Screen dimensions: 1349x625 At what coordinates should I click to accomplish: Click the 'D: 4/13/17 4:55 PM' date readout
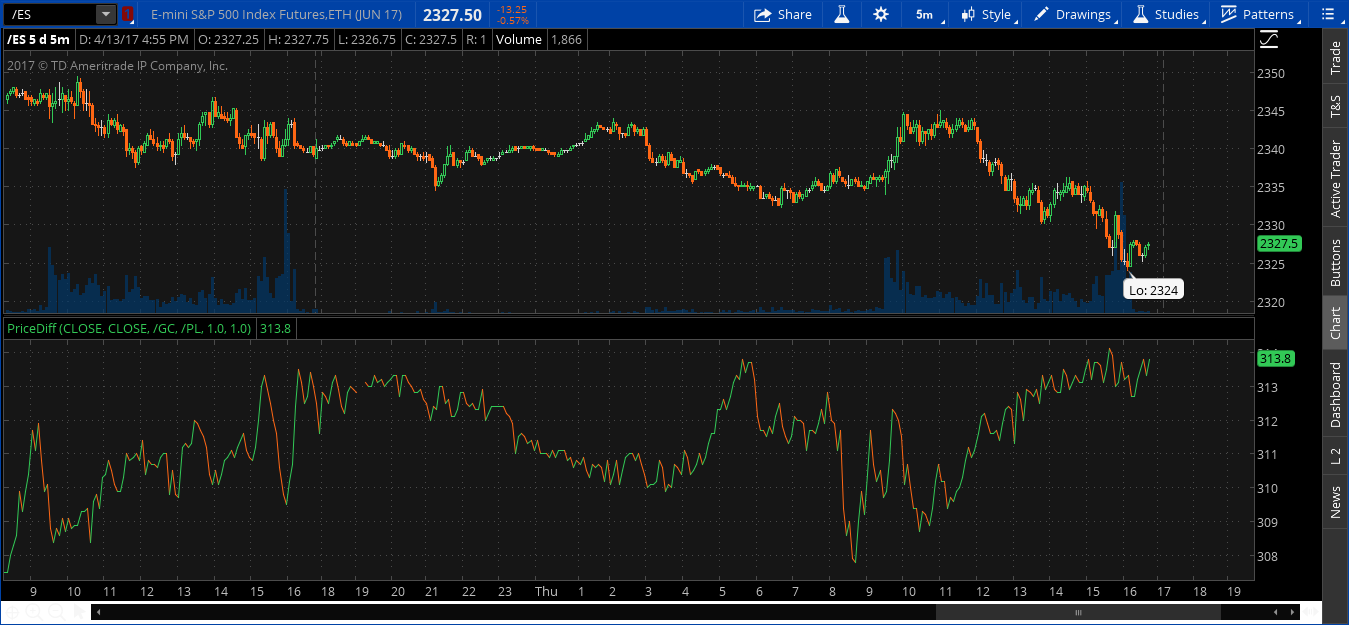pyautogui.click(x=134, y=40)
